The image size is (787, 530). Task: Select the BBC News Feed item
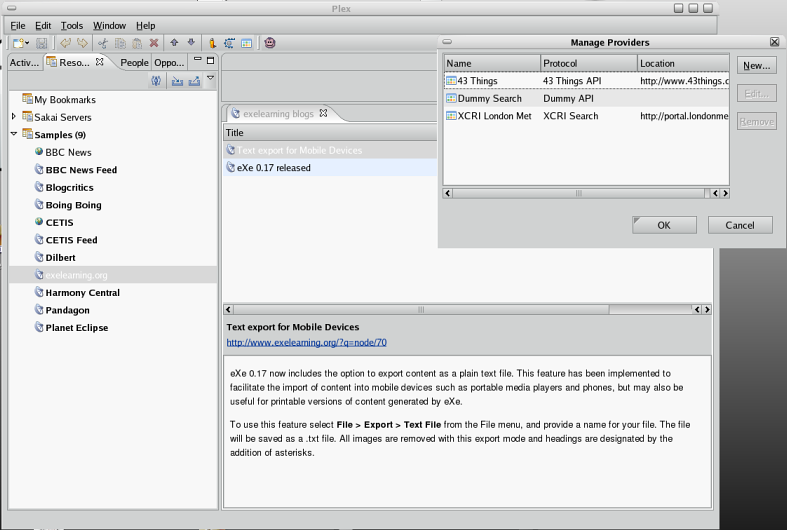81,170
